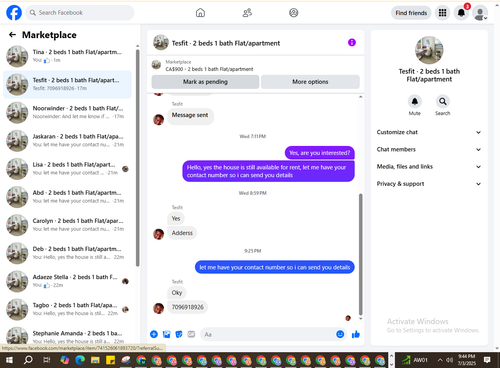Attach a photo with the image icon

[x=166, y=334]
